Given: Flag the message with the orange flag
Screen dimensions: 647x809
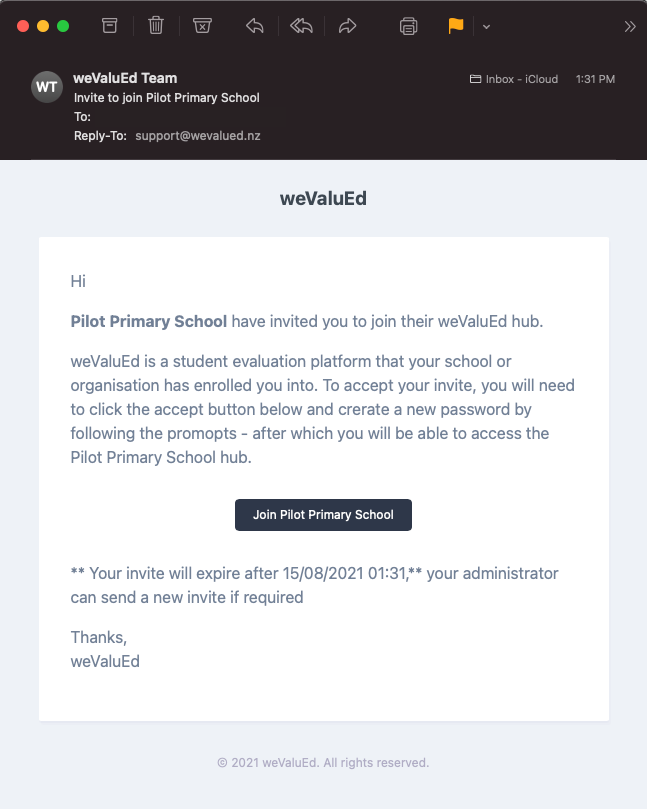Looking at the screenshot, I should pos(456,26).
